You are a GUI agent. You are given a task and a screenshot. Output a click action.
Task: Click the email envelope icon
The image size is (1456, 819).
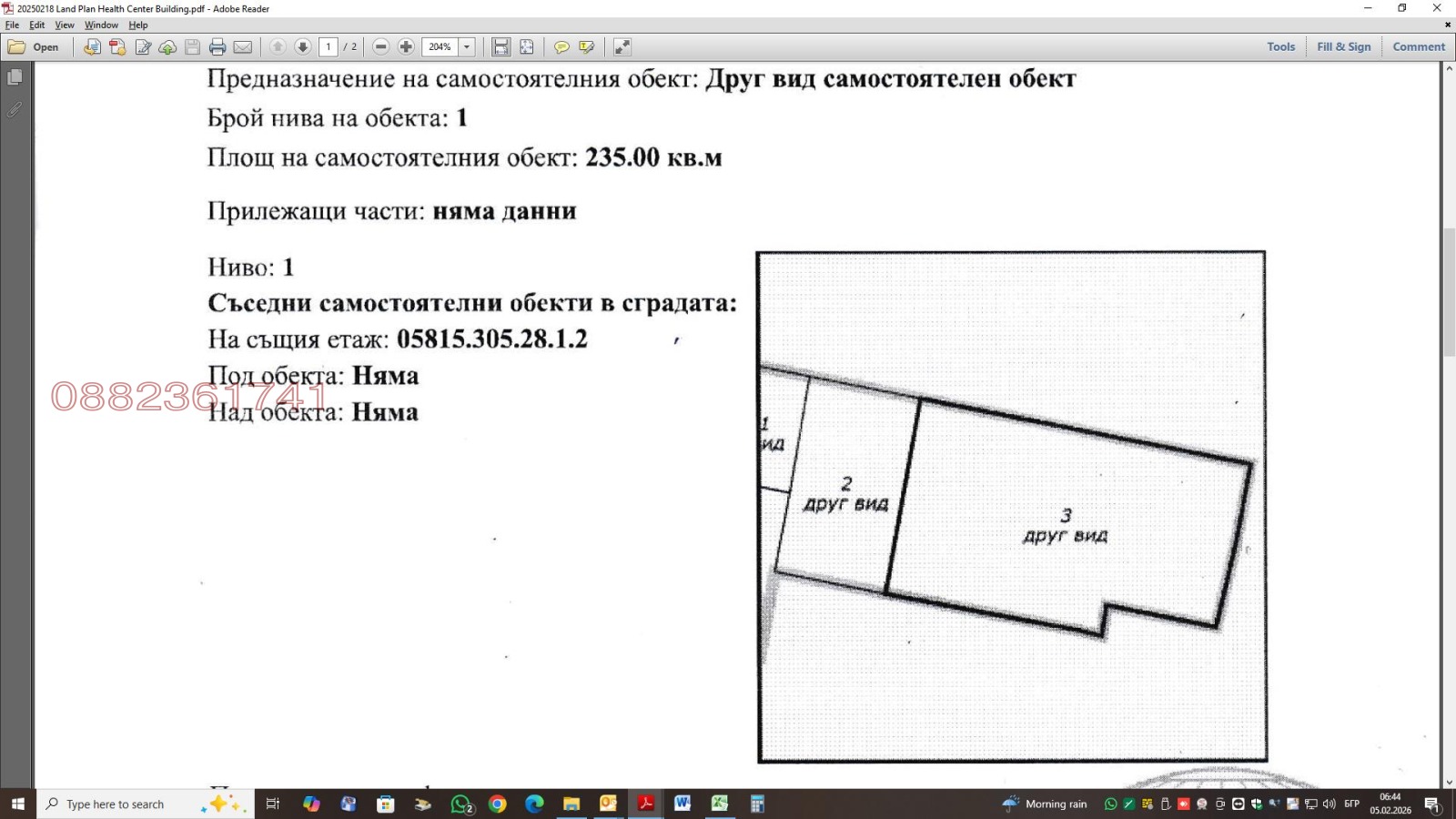(243, 47)
